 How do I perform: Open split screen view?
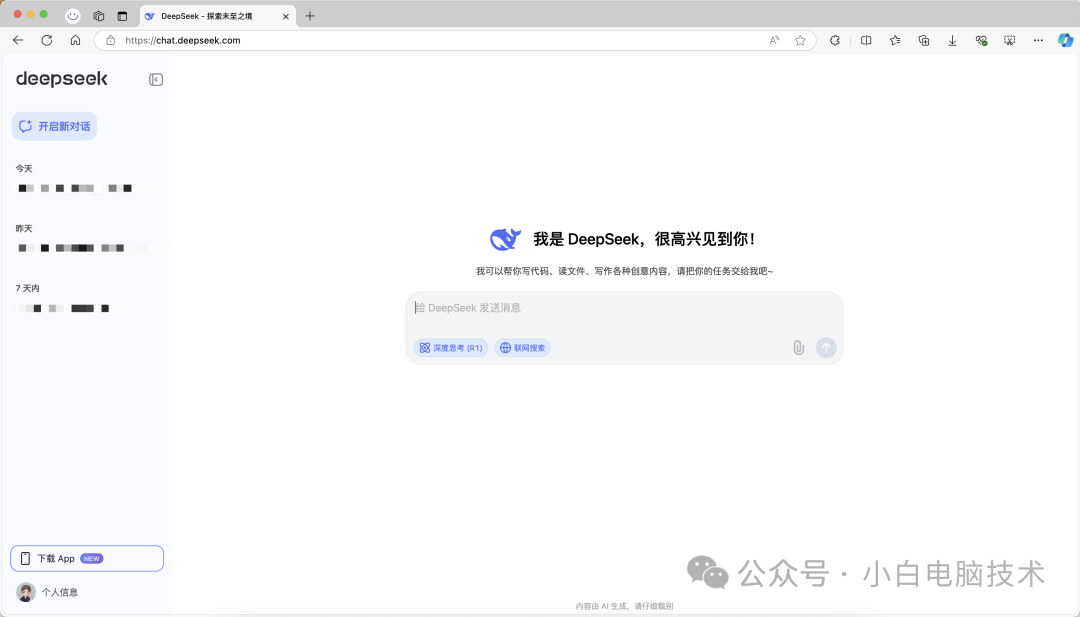866,41
